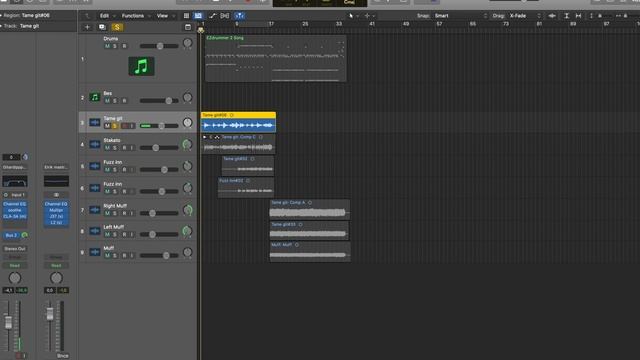The image size is (640, 360).
Task: Toggle the catch playhead icon
Action: (239, 16)
